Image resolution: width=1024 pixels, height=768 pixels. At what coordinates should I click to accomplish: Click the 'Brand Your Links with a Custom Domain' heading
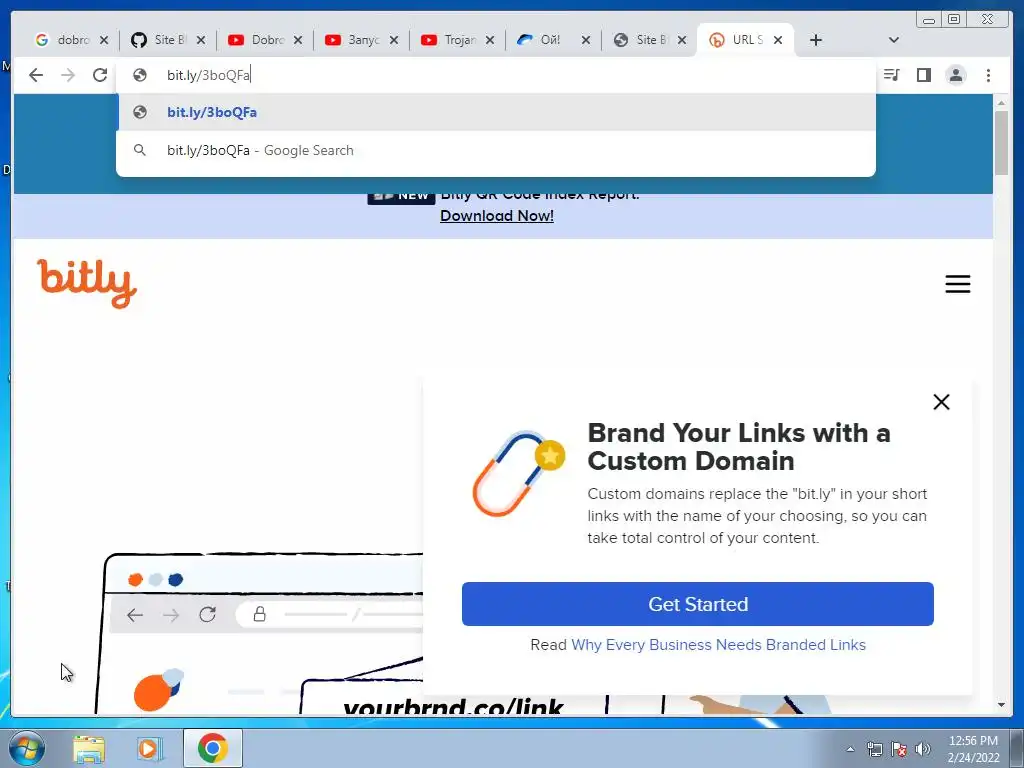(739, 447)
